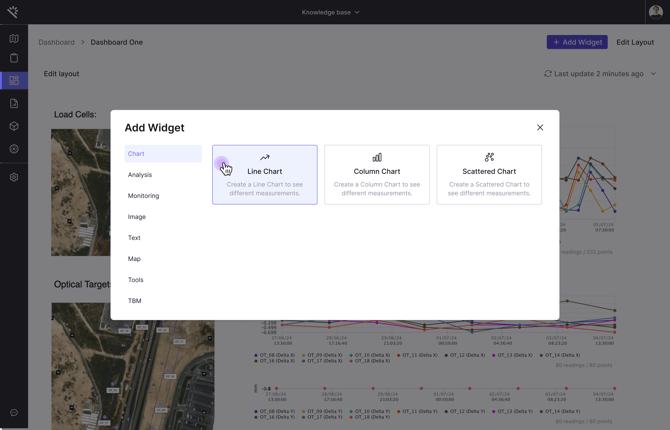The width and height of the screenshot is (670, 430).
Task: Click the Add Widget dialog title
Action: click(154, 127)
